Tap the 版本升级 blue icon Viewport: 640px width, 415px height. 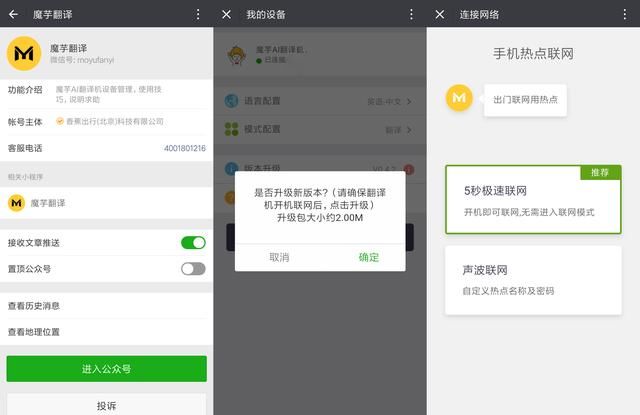point(231,167)
